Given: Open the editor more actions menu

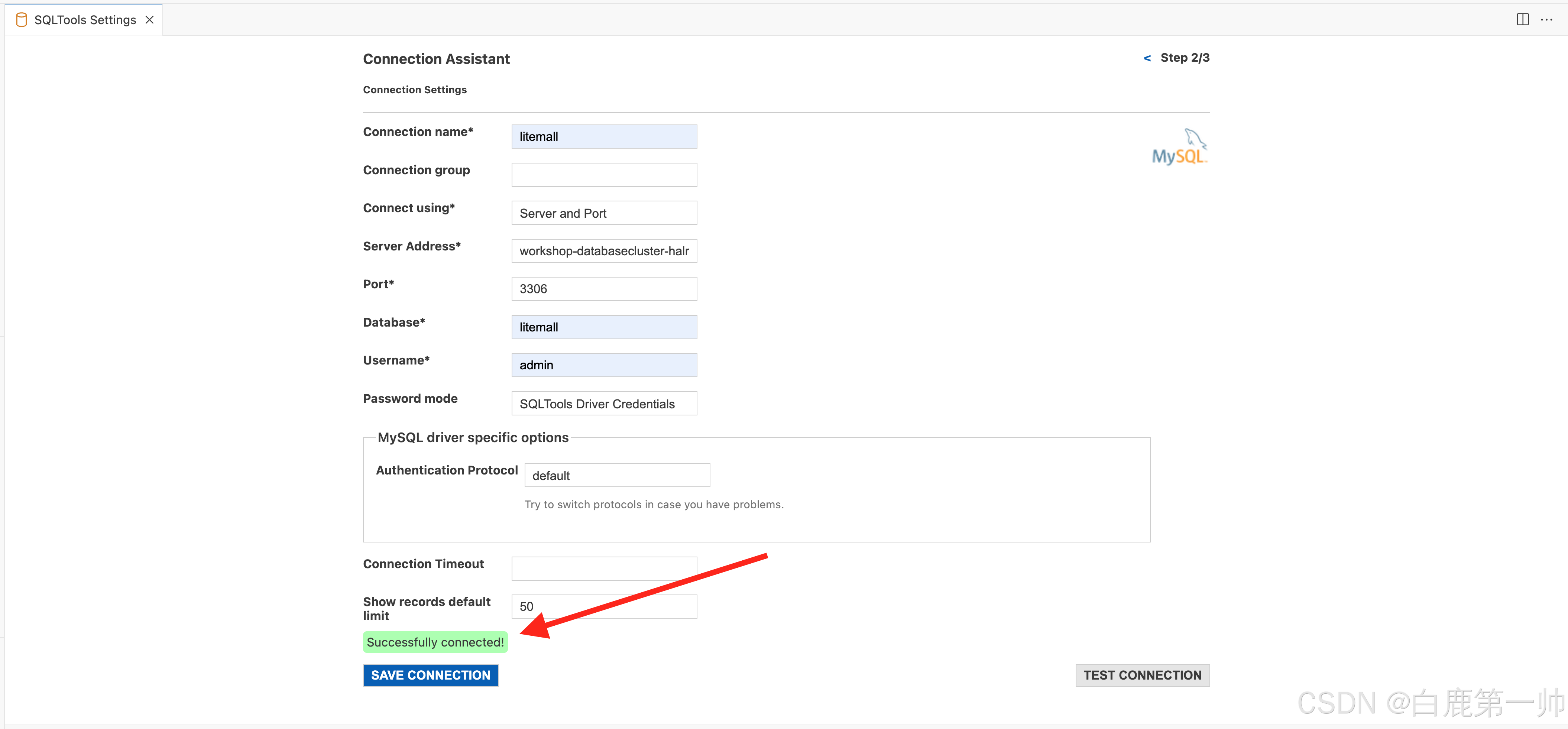Looking at the screenshot, I should click(1546, 19).
